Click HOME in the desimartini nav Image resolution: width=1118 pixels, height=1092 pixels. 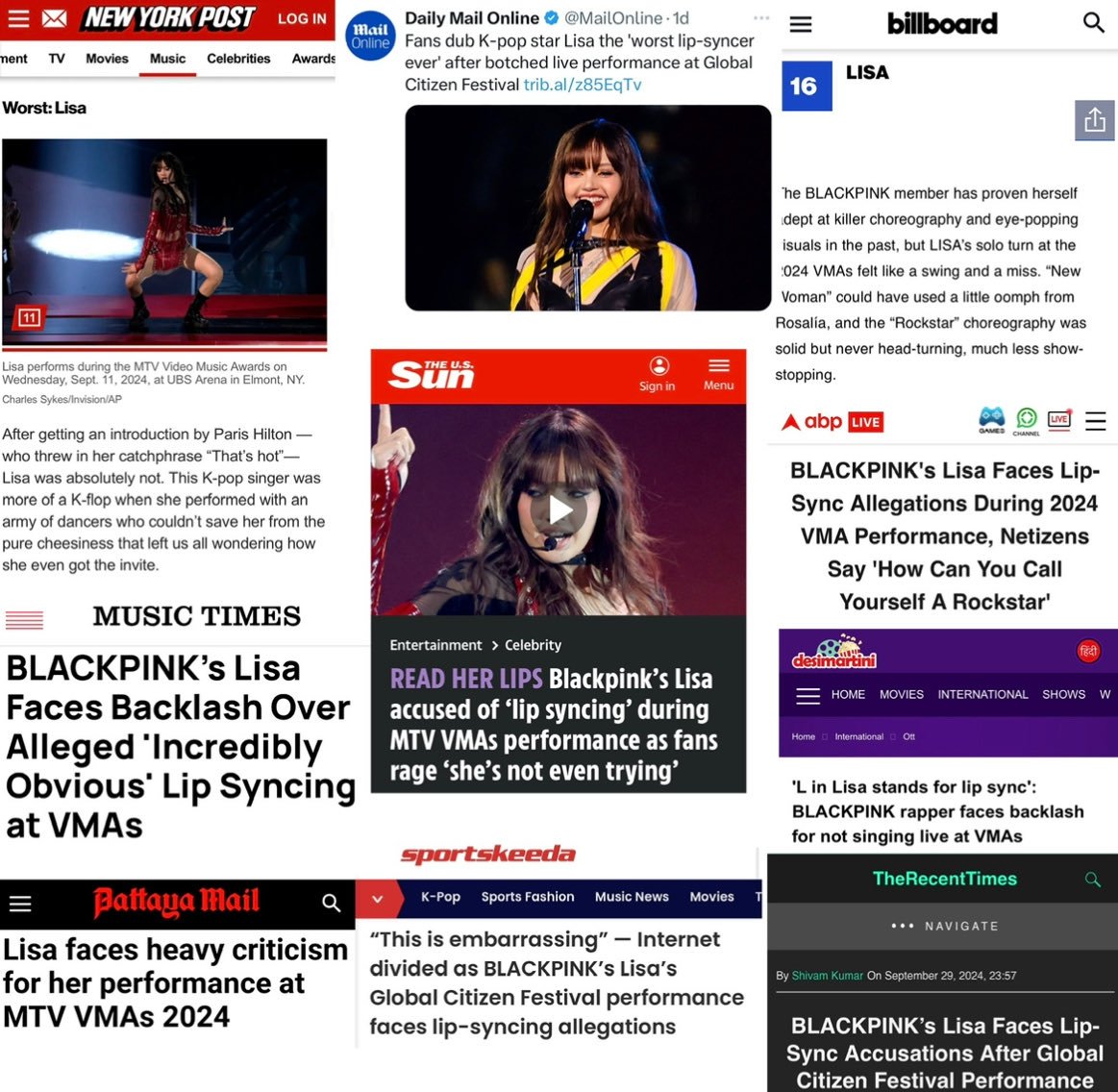click(x=848, y=695)
